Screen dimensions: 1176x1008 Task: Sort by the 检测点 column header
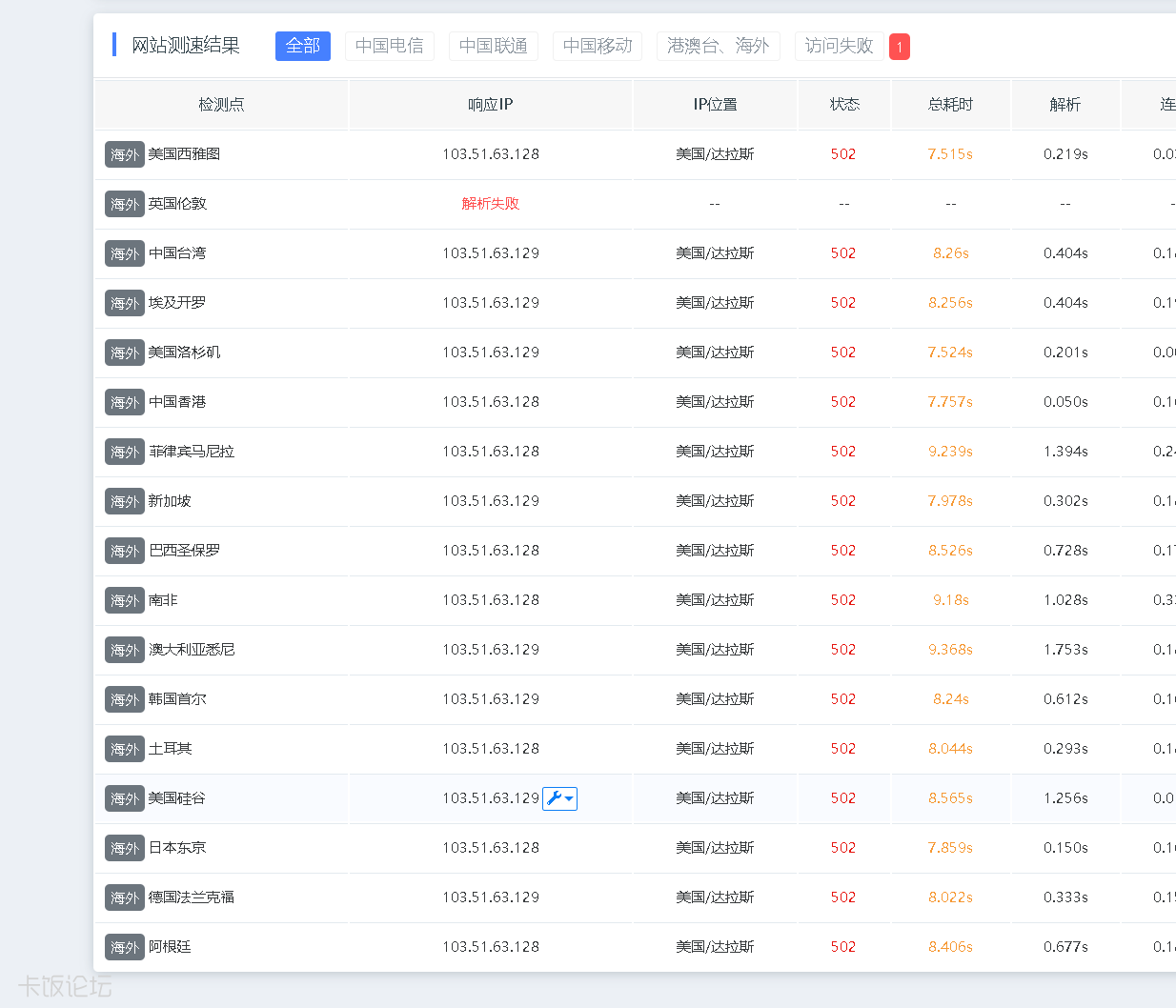pos(221,105)
